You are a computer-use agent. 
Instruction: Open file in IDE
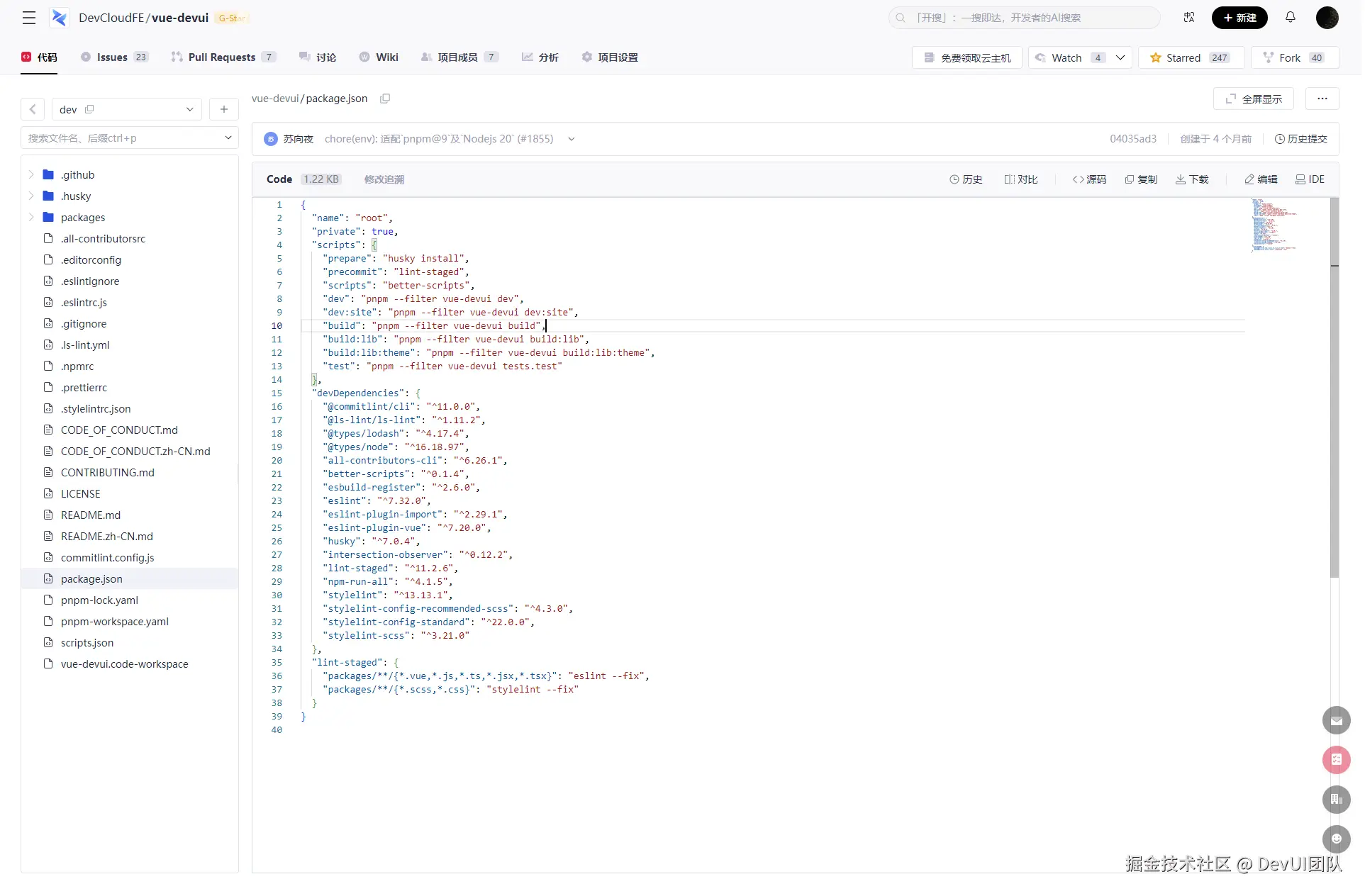(x=1310, y=179)
